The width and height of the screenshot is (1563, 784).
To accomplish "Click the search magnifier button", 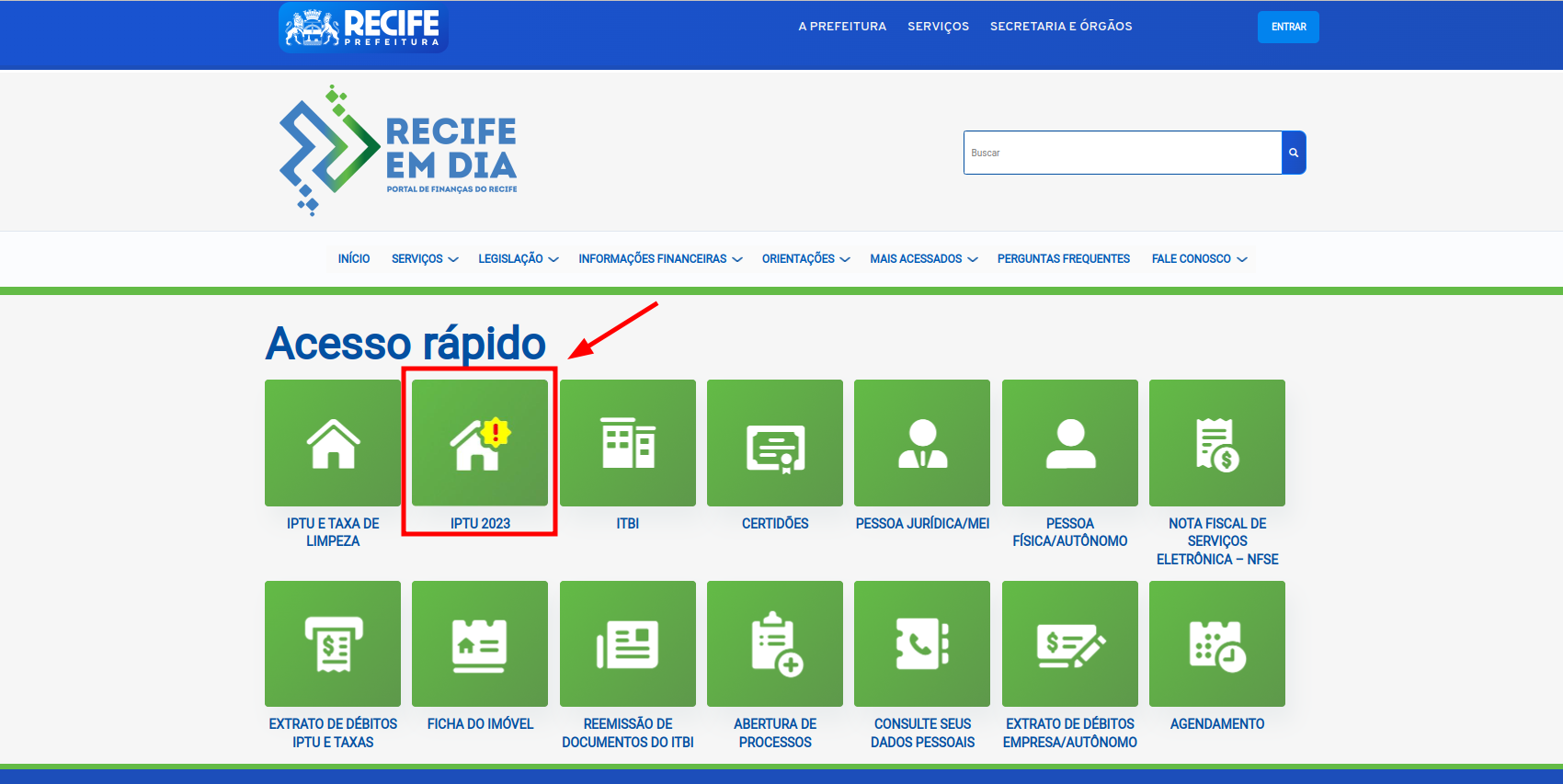I will 1294,153.
